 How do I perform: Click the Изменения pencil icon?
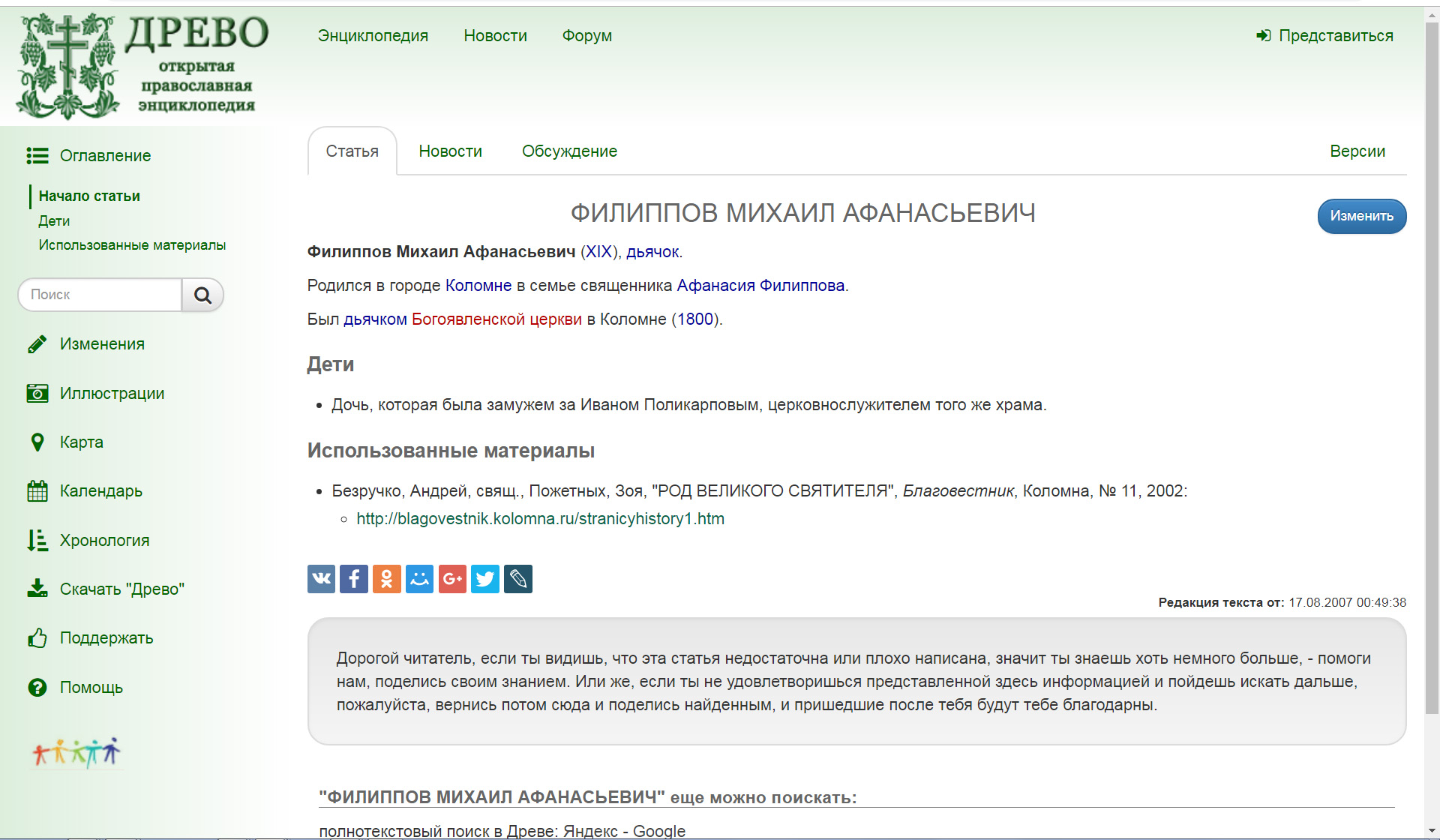(37, 344)
